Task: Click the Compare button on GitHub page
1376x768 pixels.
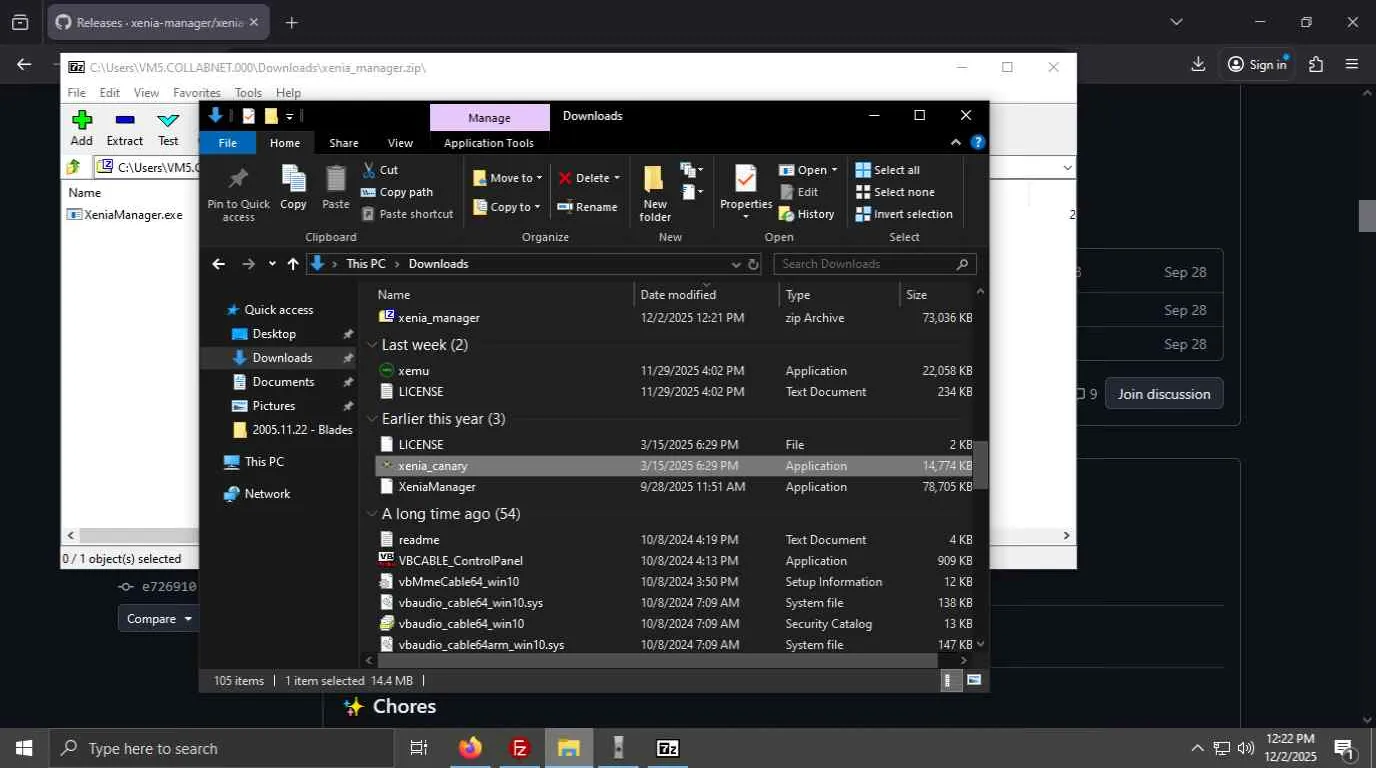Action: [159, 619]
